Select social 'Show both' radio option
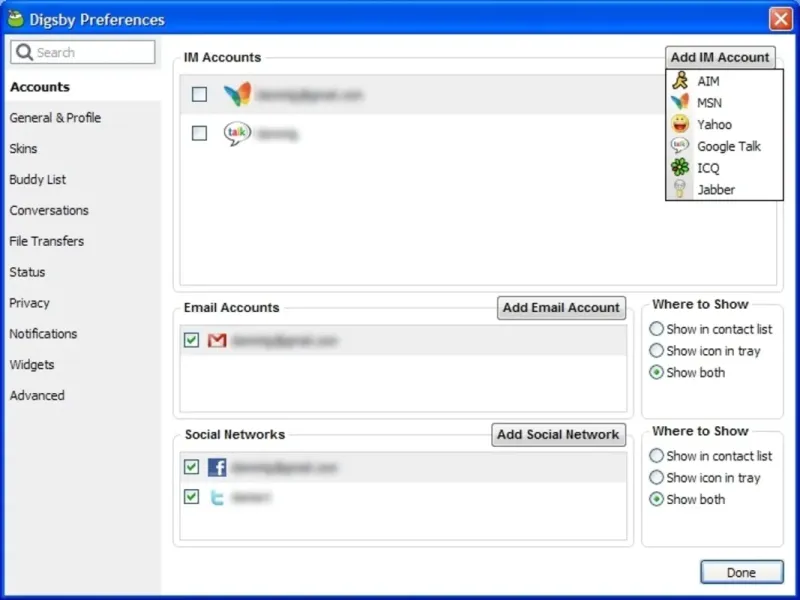This screenshot has height=600, width=800. (656, 499)
